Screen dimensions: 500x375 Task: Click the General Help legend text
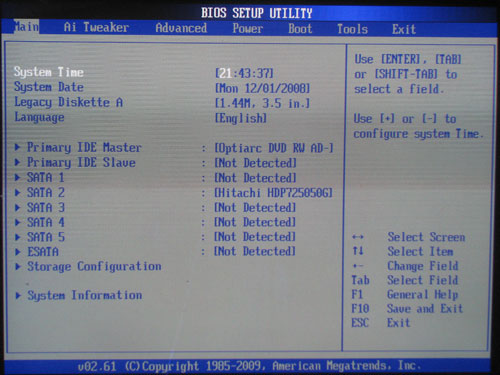tap(422, 294)
